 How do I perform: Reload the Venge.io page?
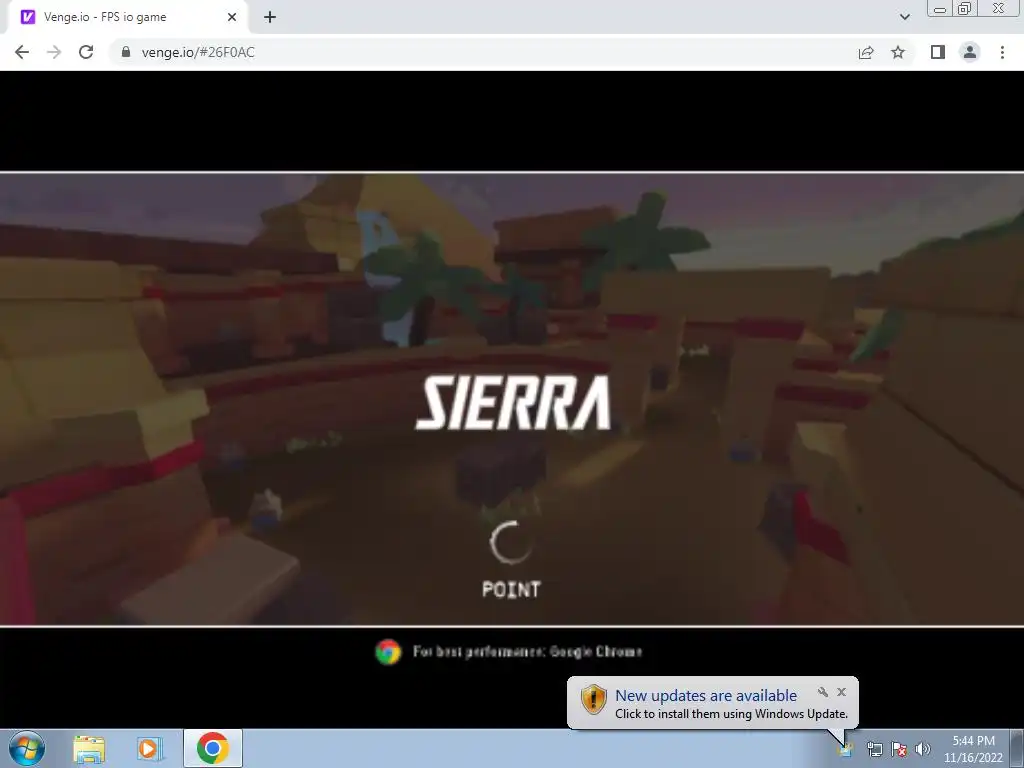pos(86,52)
